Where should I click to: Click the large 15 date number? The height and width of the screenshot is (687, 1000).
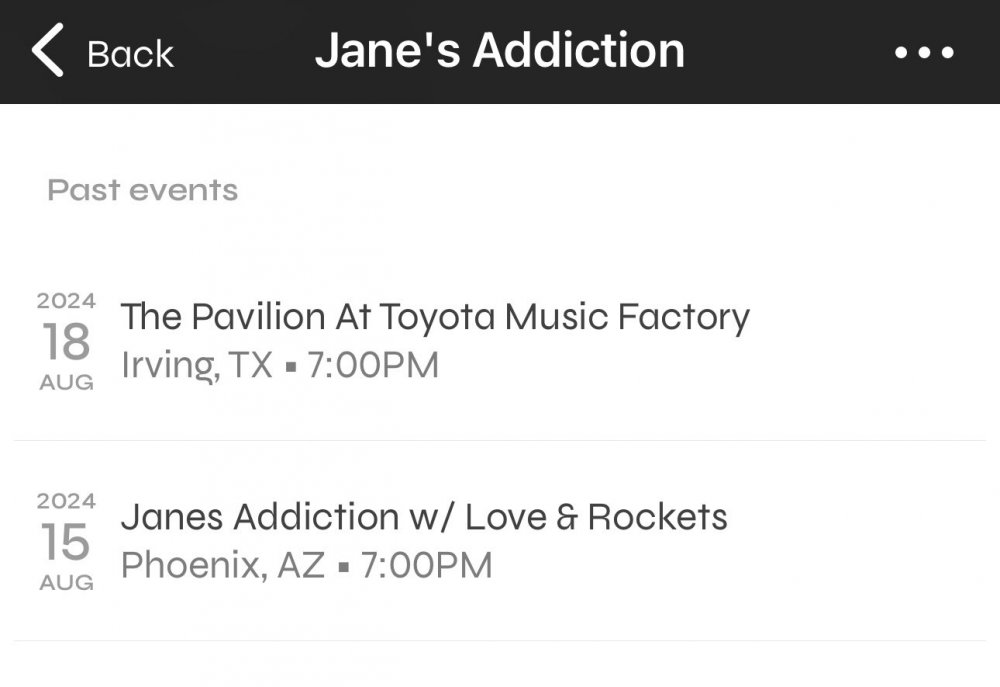coord(66,542)
